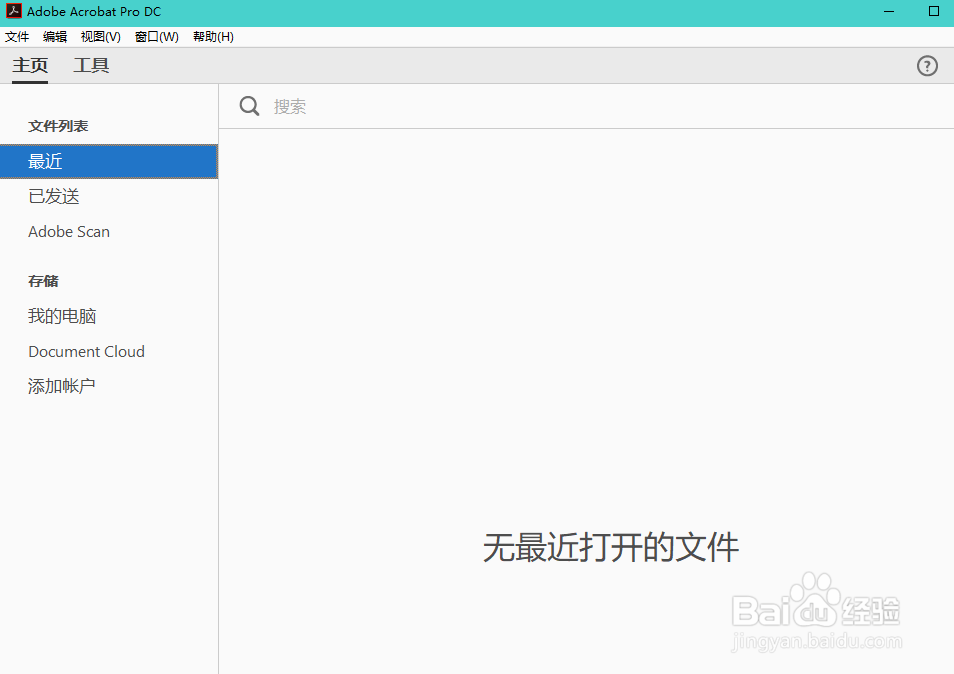Image resolution: width=954 pixels, height=674 pixels.
Task: Open the 窗口(W) menu
Action: pos(156,37)
